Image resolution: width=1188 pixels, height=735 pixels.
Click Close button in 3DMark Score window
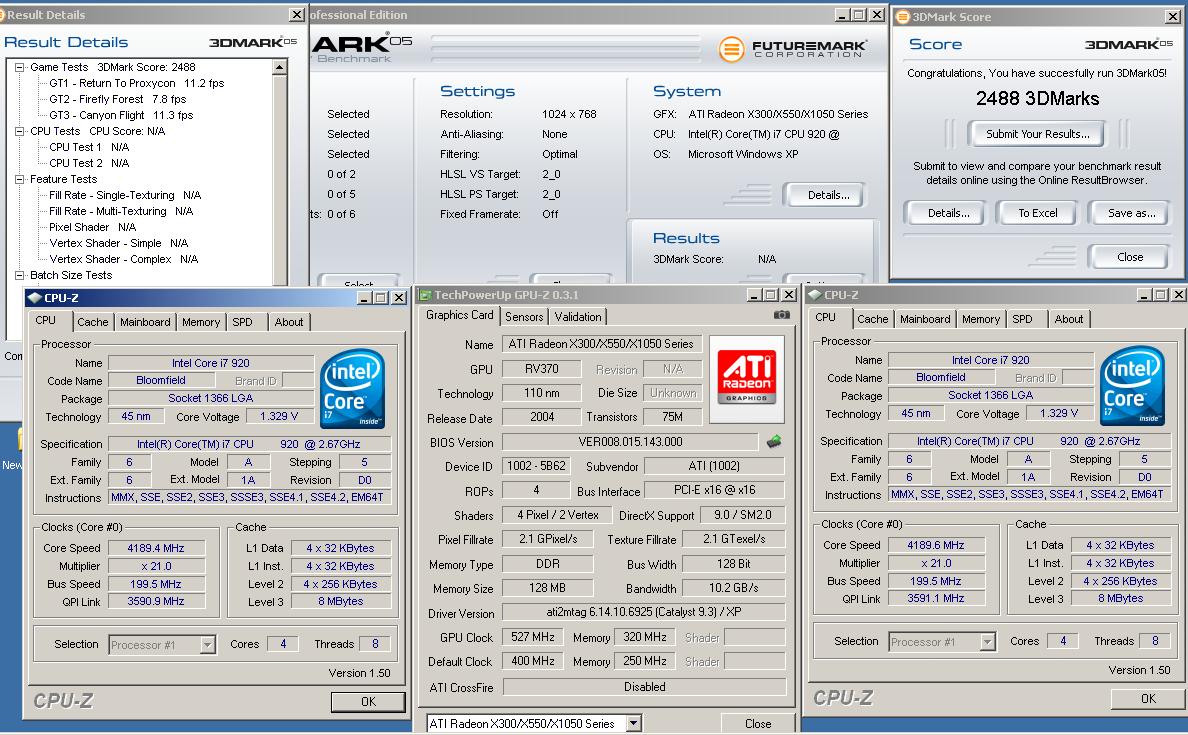pyautogui.click(x=1130, y=258)
